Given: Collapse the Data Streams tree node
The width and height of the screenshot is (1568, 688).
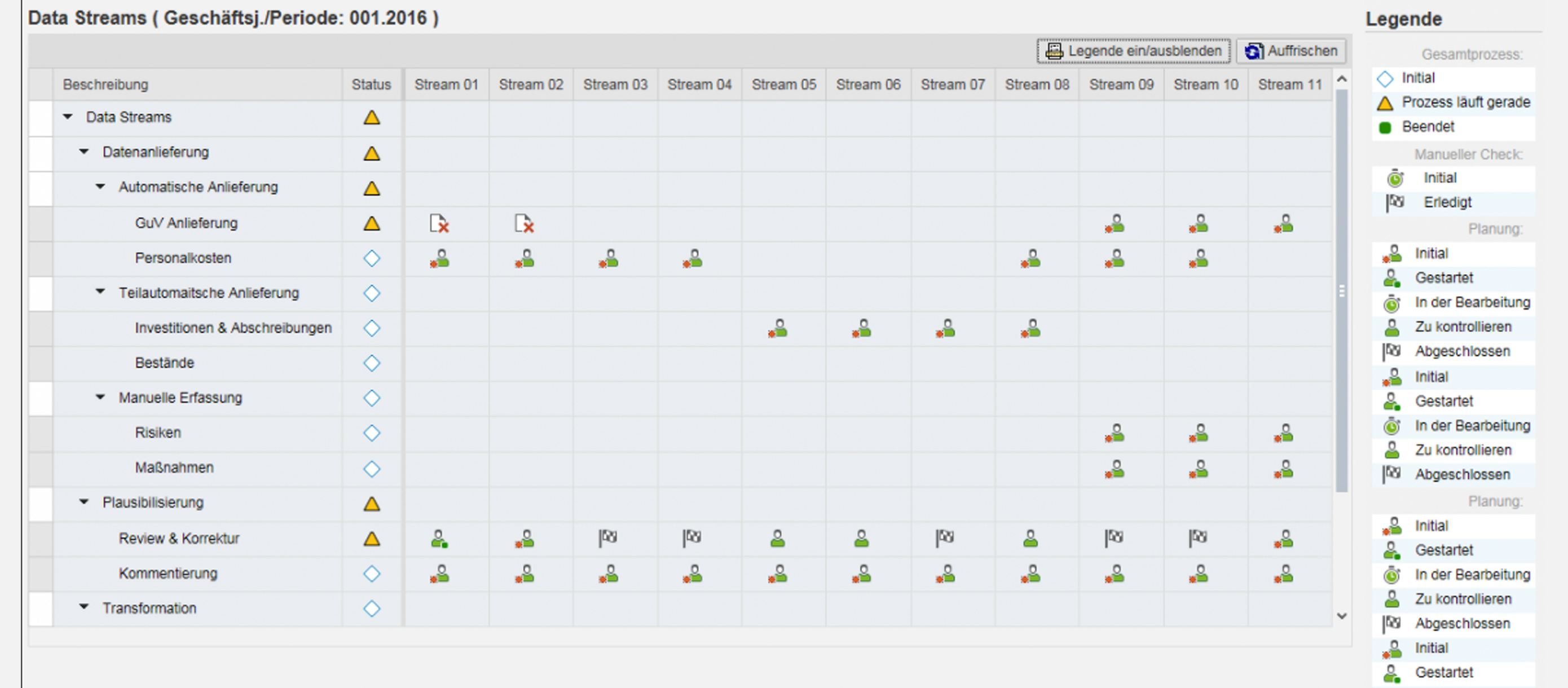Looking at the screenshot, I should [x=68, y=117].
